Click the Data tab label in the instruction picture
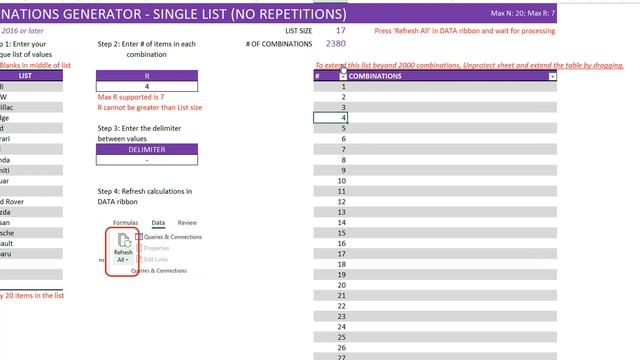The image size is (640, 360). tap(158, 223)
